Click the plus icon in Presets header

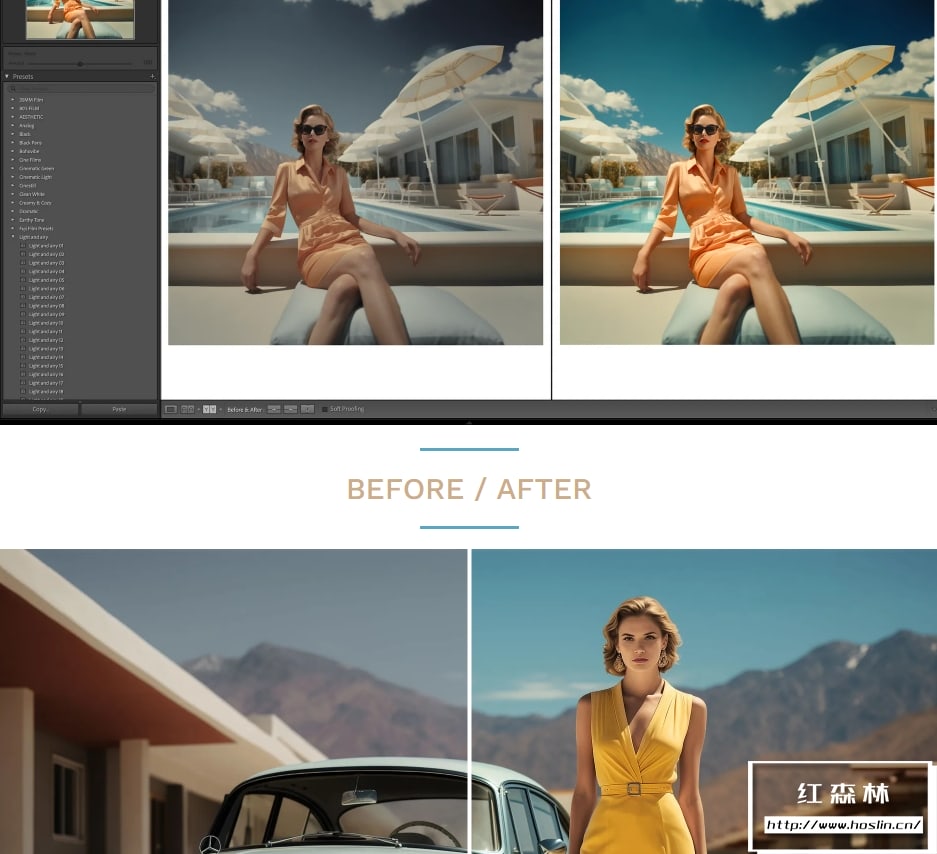[152, 76]
